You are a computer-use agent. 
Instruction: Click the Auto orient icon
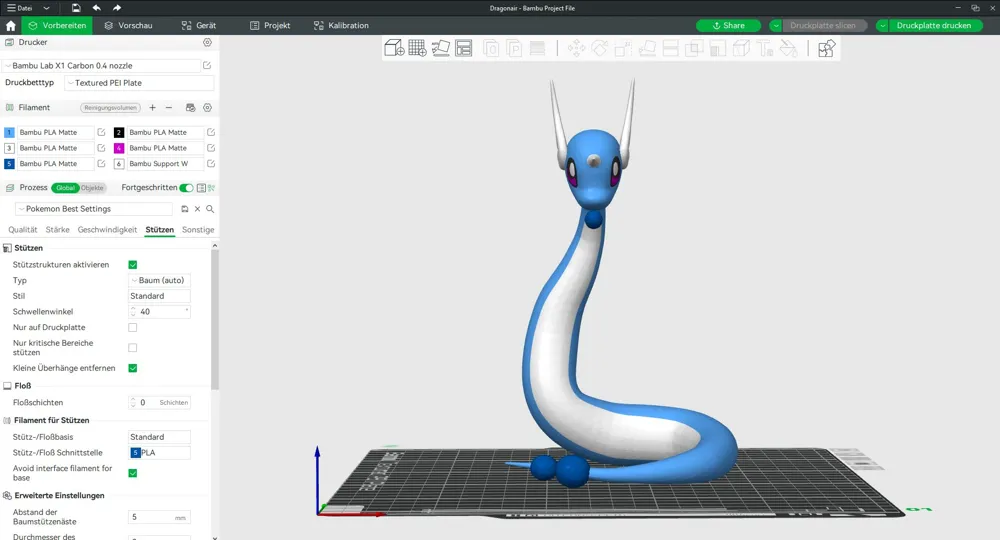tap(441, 48)
